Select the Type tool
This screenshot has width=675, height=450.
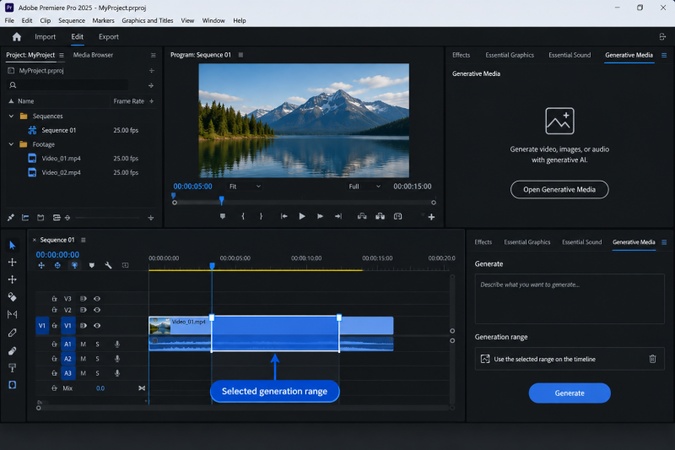12,368
